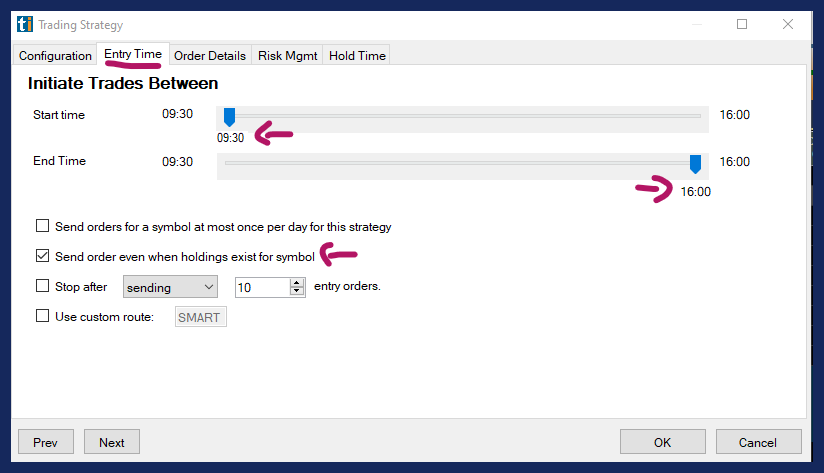Screen dimensions: 824x473
Task: Click the entry orders number field
Action: [260, 288]
